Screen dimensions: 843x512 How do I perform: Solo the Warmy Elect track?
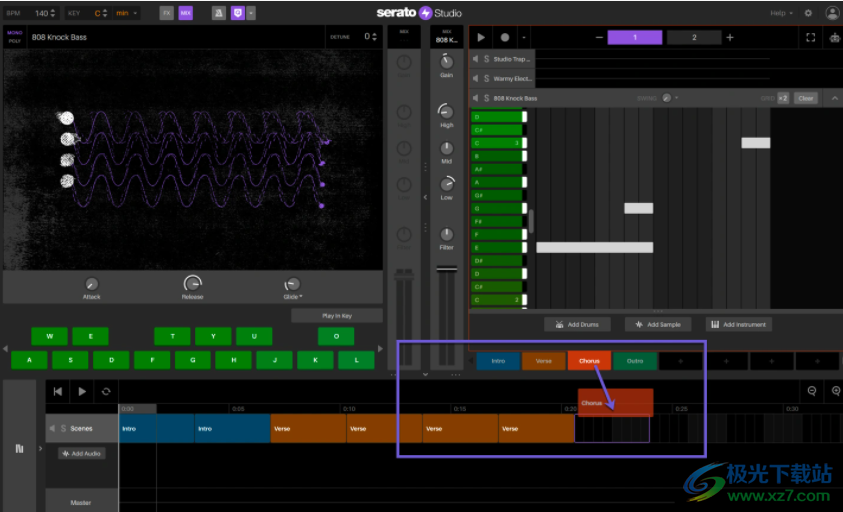tap(487, 79)
